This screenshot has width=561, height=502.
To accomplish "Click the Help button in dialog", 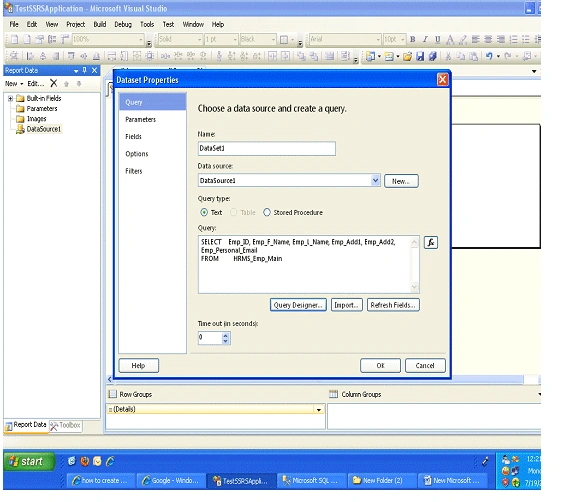I will click(138, 366).
